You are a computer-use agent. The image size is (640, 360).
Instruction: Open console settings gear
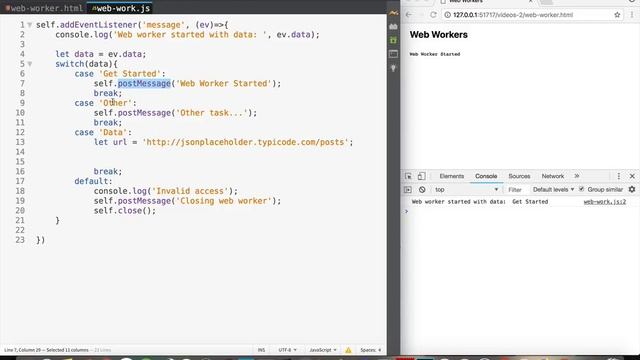click(x=632, y=189)
